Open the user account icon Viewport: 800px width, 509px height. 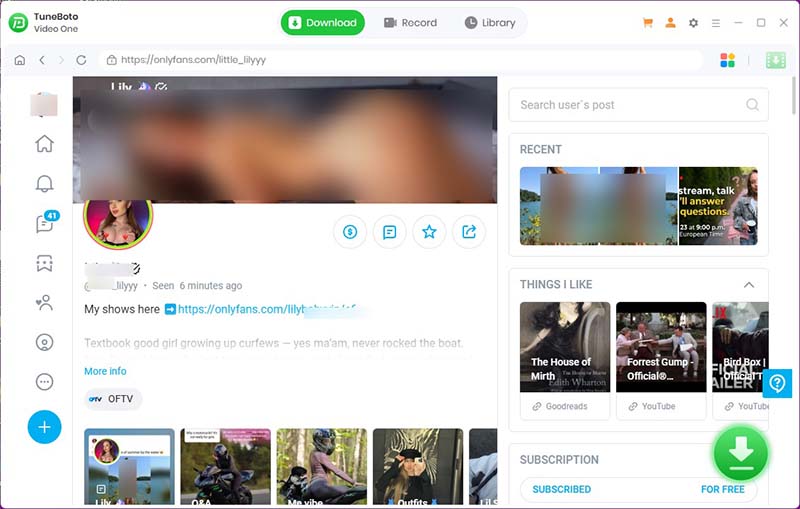[x=670, y=23]
